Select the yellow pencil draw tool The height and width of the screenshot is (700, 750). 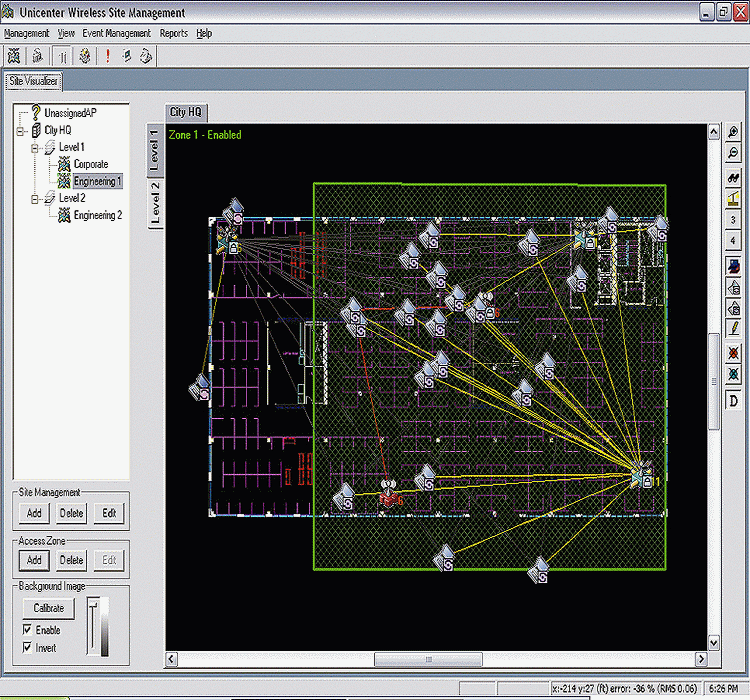[734, 328]
